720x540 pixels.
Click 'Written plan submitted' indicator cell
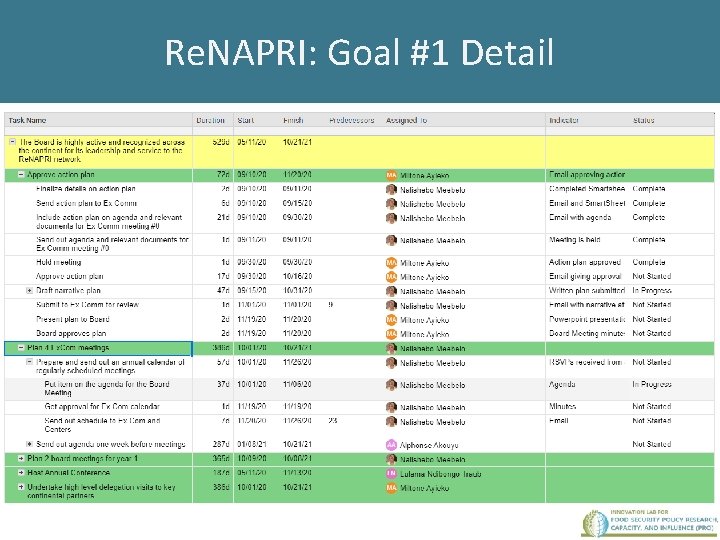click(587, 291)
